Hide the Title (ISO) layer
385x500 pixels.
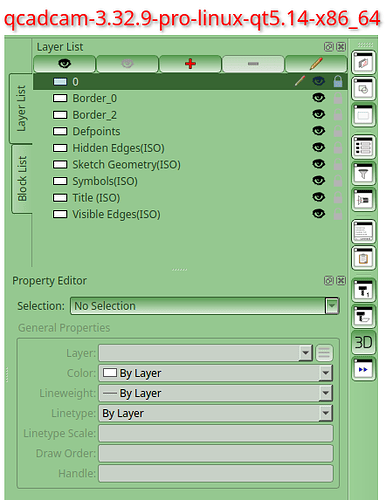pyautogui.click(x=319, y=197)
